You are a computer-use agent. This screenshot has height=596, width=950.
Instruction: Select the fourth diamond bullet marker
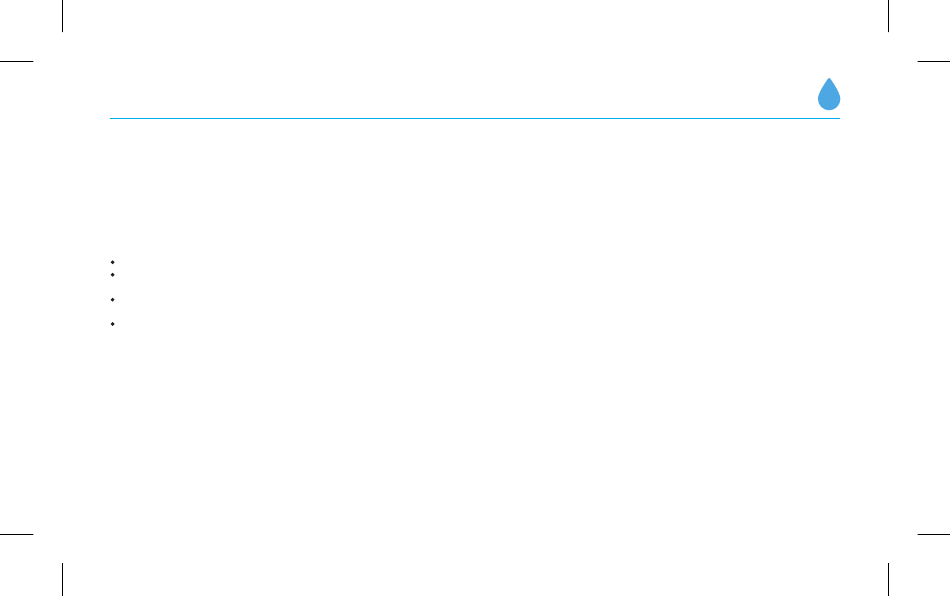113,324
